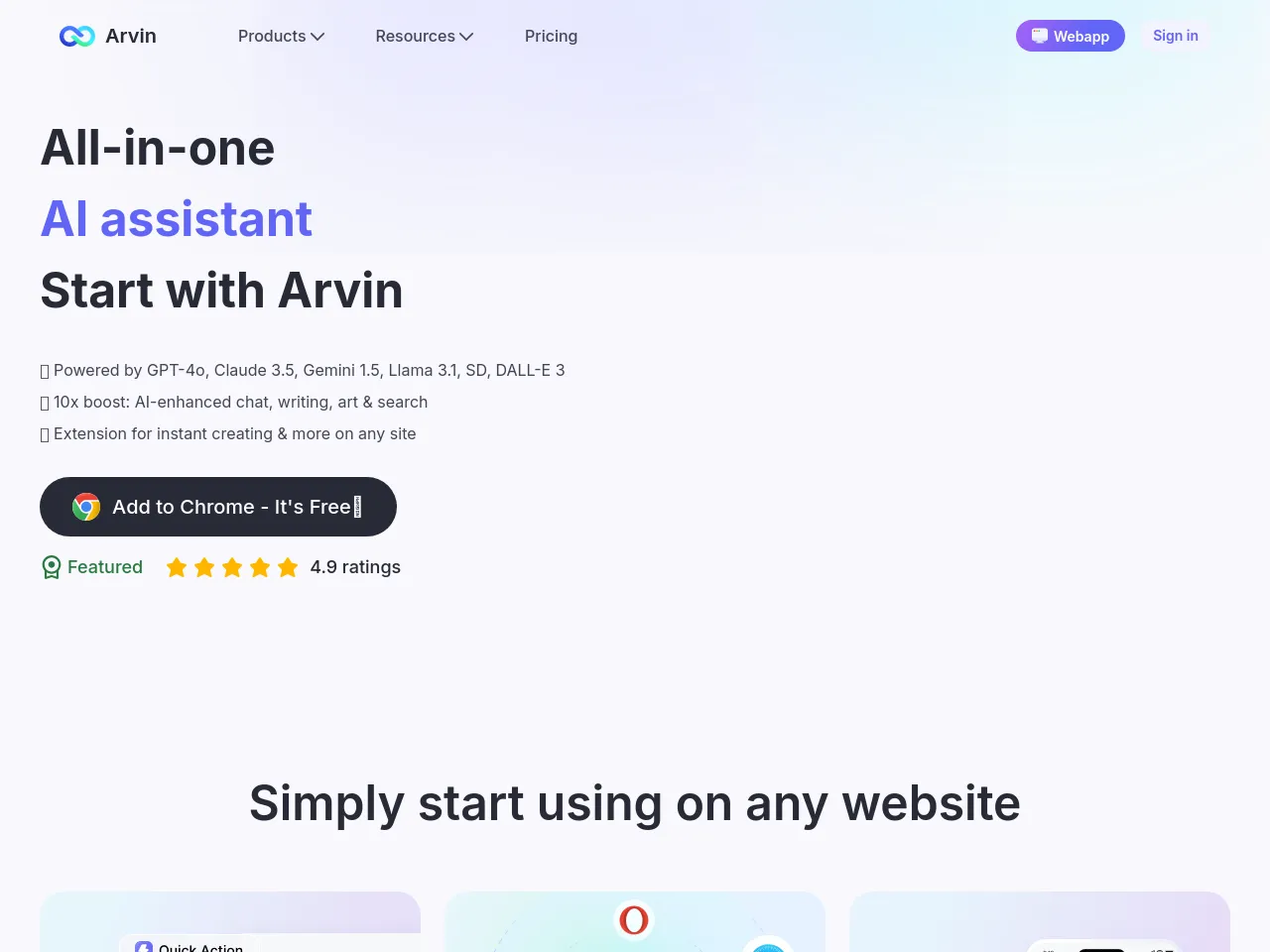Open the Resources menu
The width and height of the screenshot is (1270, 952).
425,36
